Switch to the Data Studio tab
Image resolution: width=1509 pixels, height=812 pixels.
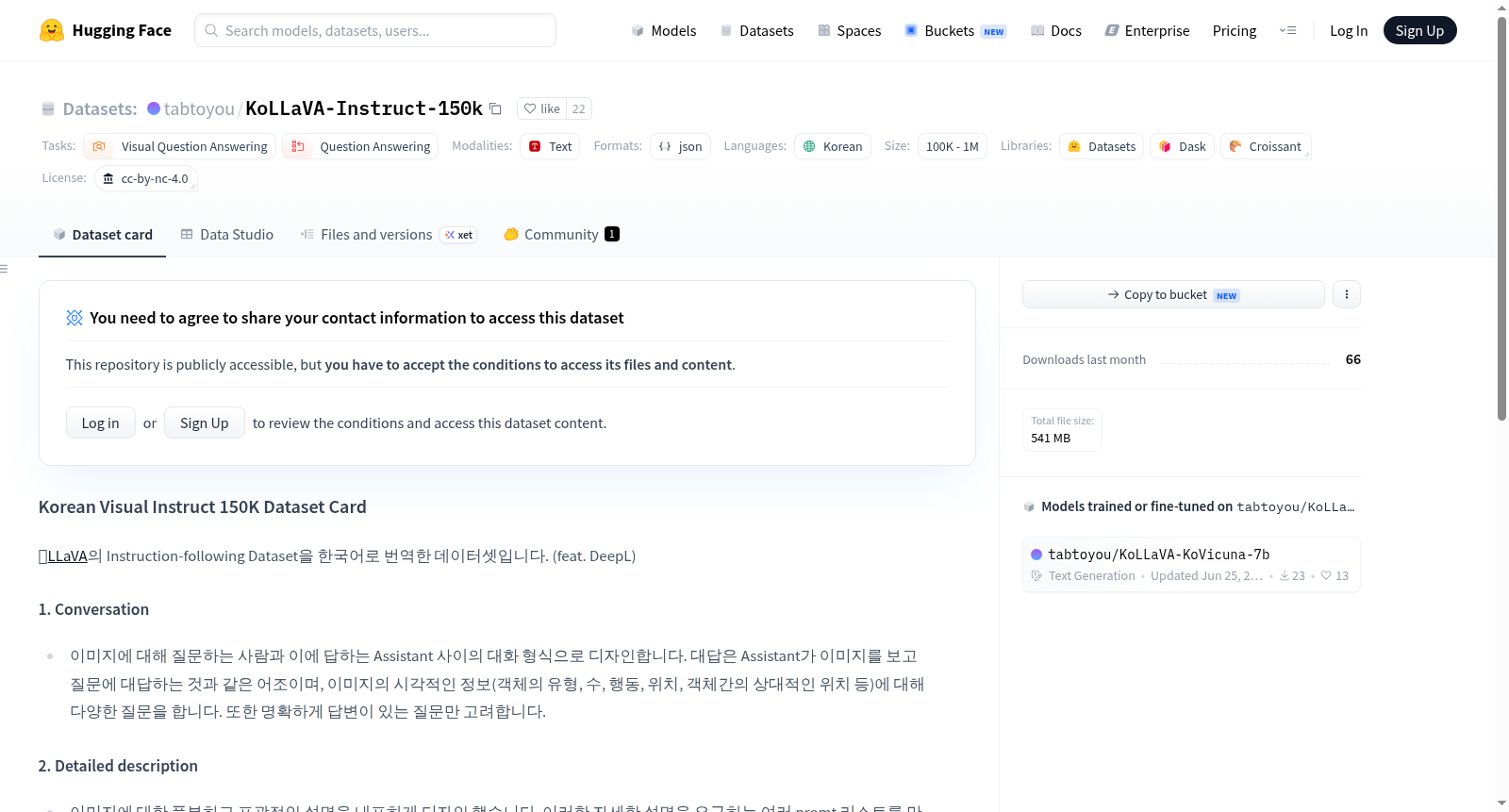pos(227,234)
